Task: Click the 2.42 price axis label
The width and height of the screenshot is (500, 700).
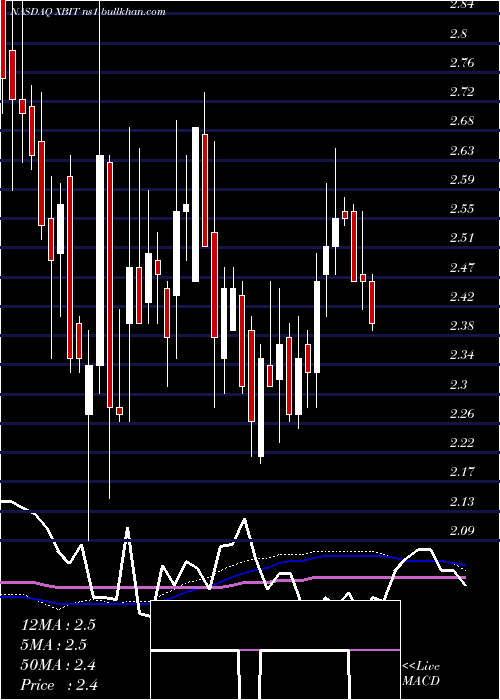Action: (462, 297)
